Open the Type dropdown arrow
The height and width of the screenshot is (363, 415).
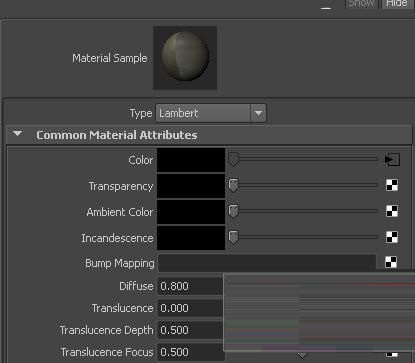click(258, 113)
